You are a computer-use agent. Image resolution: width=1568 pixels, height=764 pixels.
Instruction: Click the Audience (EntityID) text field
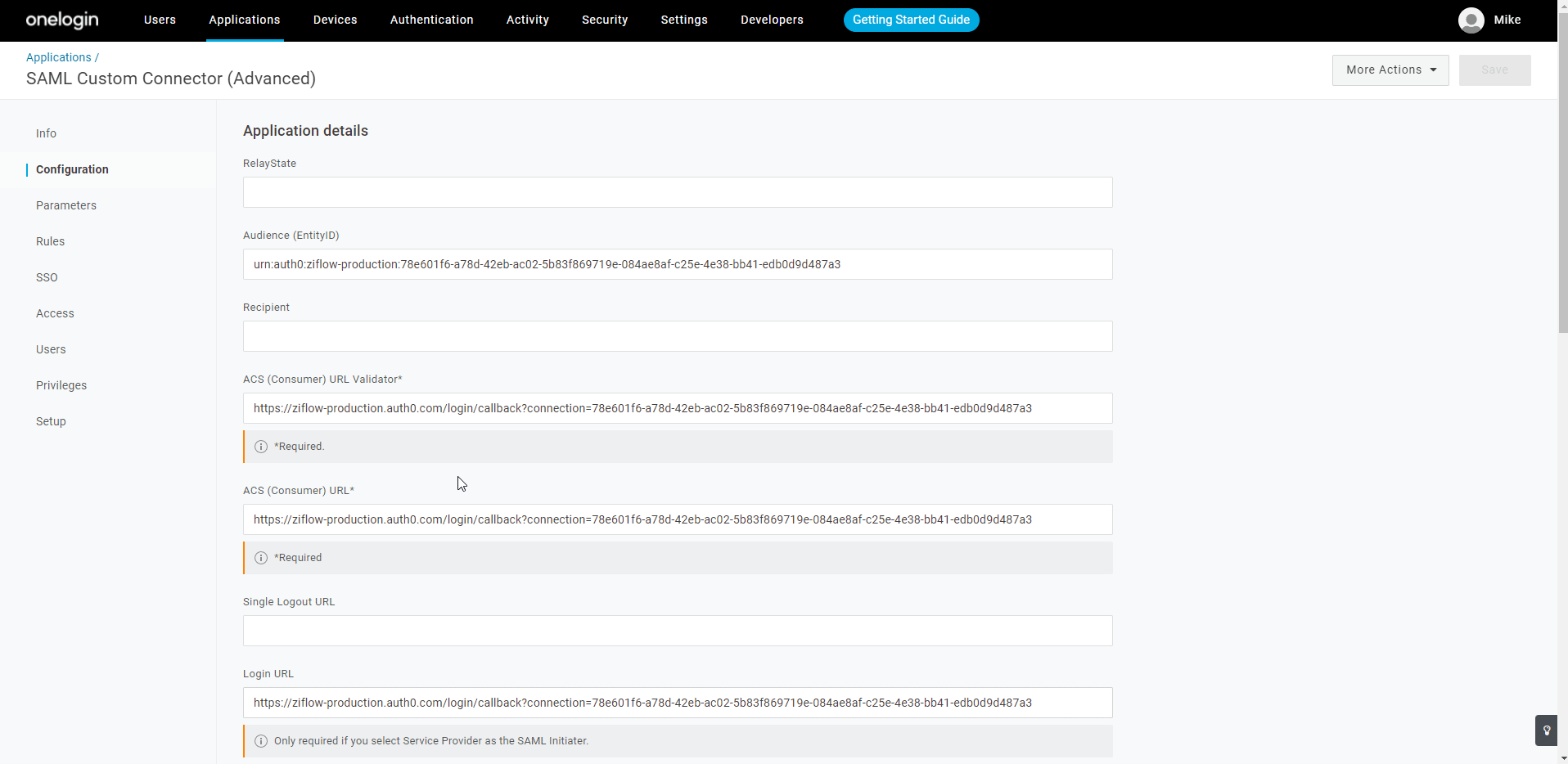tap(677, 264)
